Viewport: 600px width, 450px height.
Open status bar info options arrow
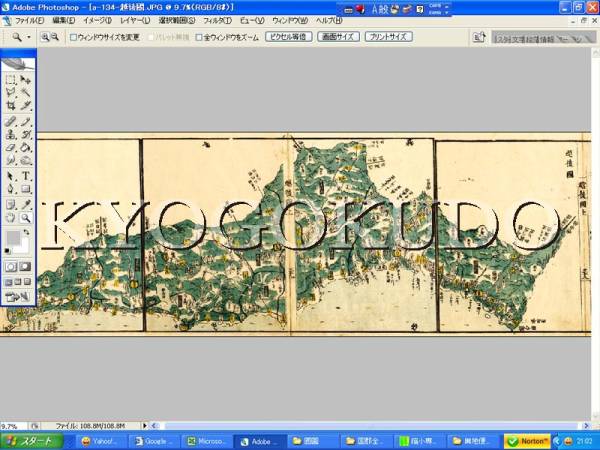click(145, 426)
